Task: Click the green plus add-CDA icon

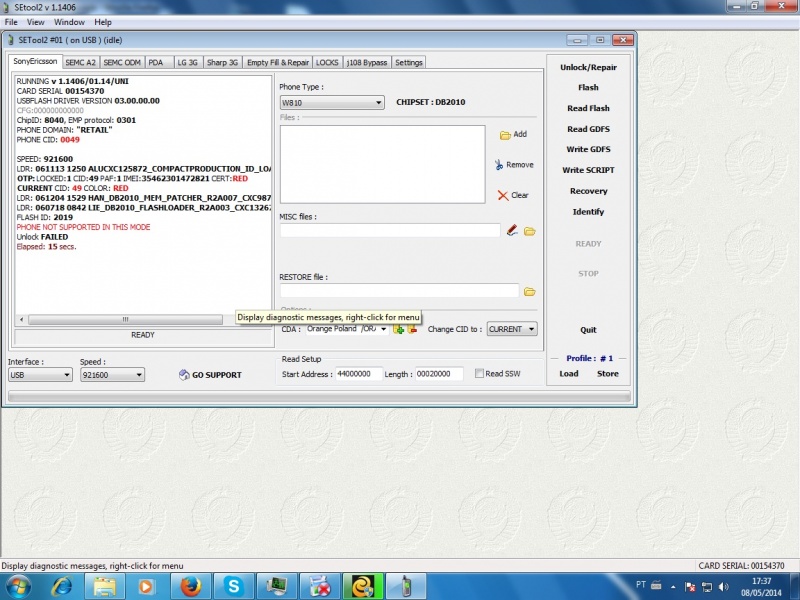Action: pos(398,330)
